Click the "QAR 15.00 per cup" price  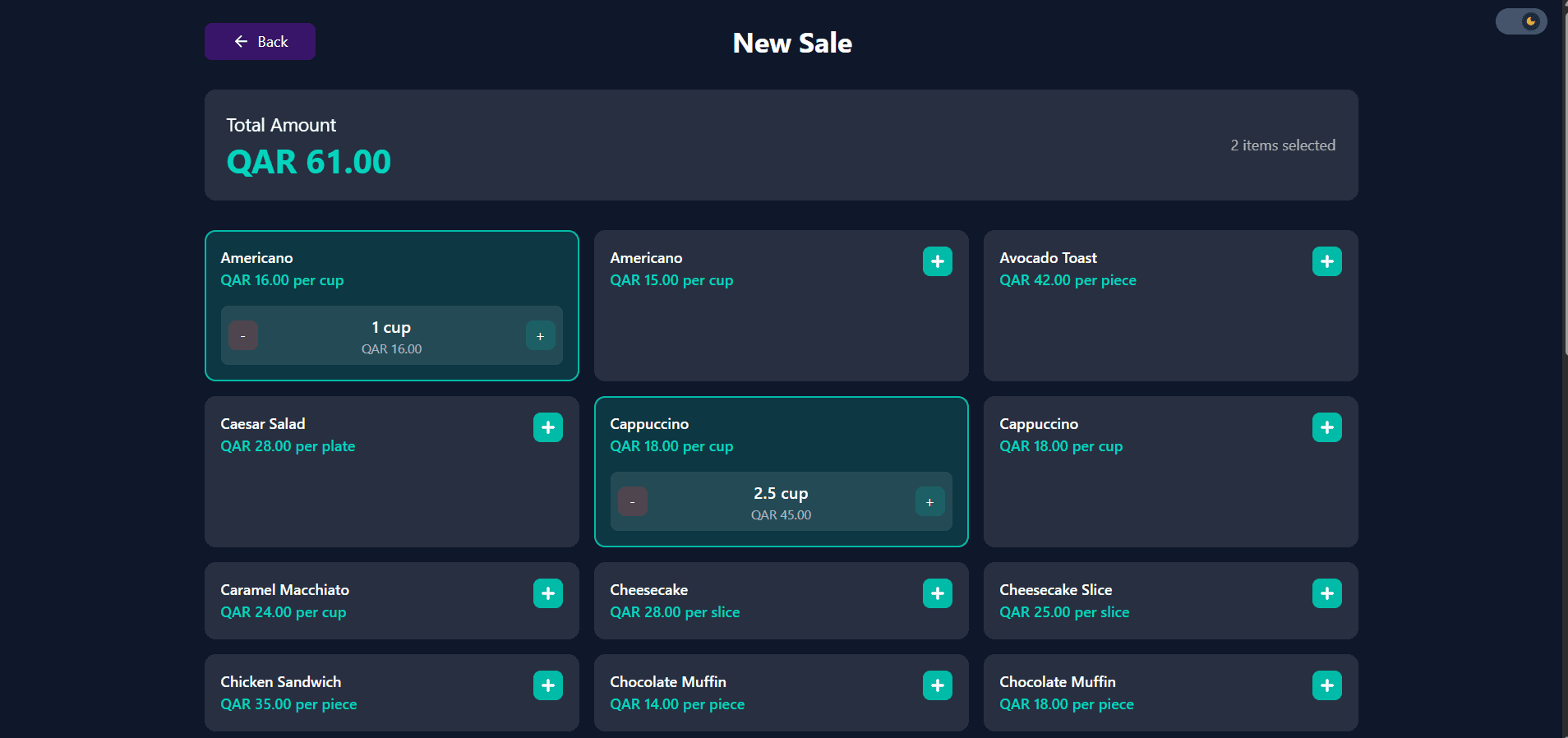click(671, 280)
